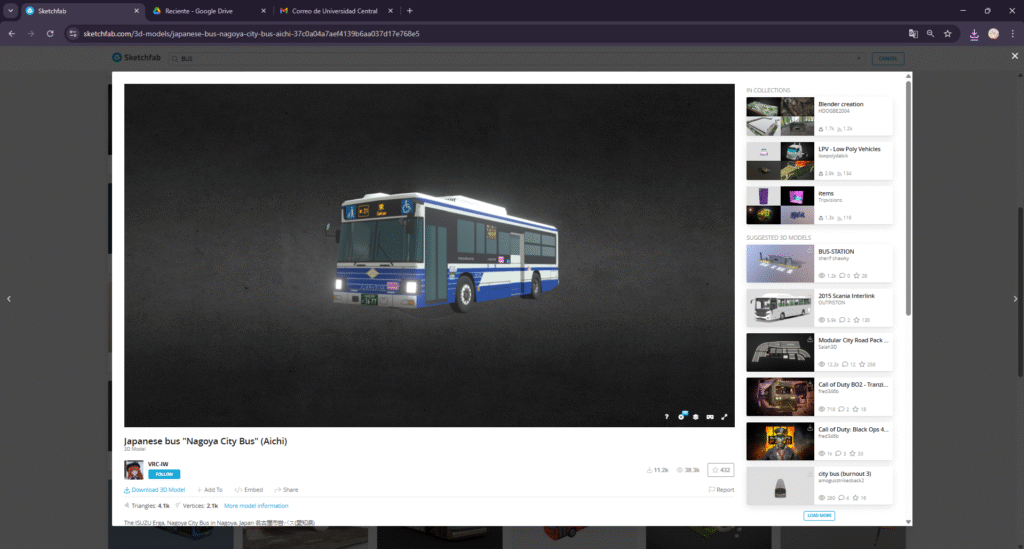Expand the 3D viewer to fullscreen
Image resolution: width=1024 pixels, height=549 pixels.
pyautogui.click(x=724, y=416)
